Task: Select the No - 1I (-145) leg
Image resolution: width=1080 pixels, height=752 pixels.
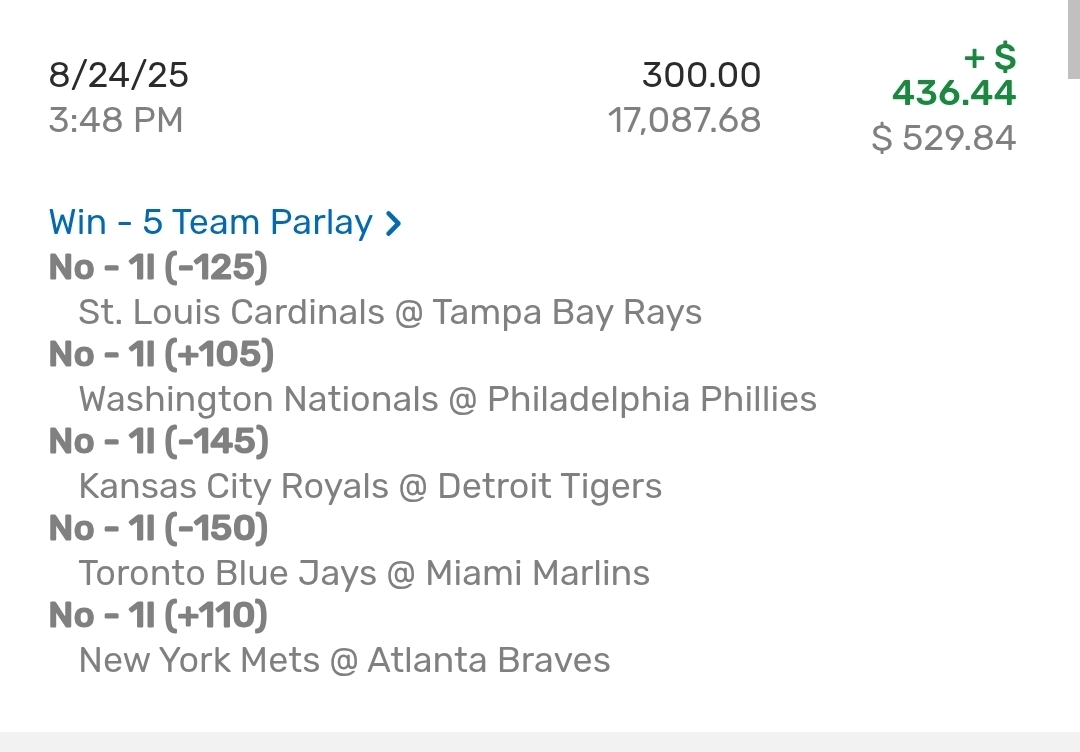Action: click(x=158, y=441)
